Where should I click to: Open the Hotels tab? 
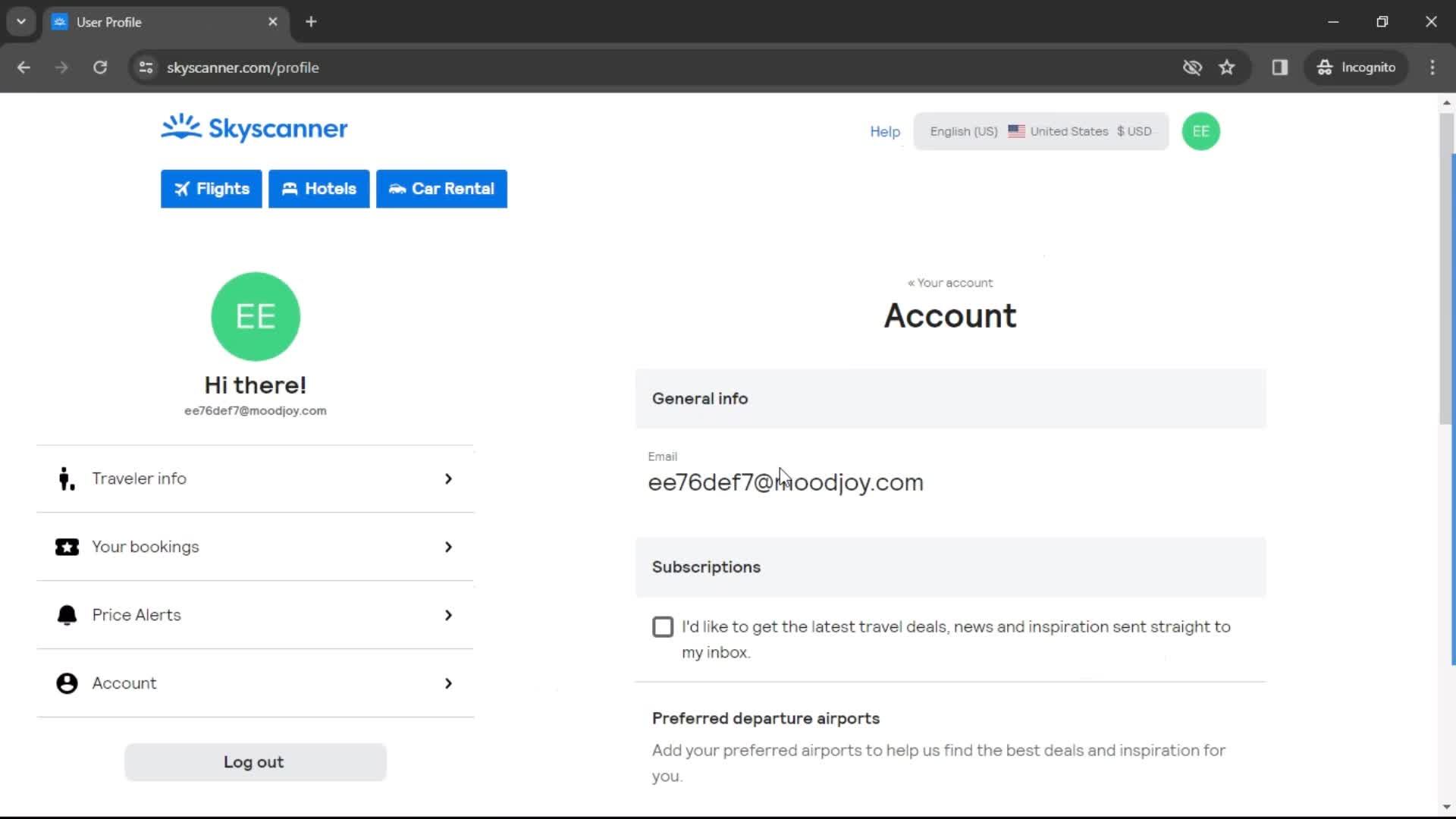pyautogui.click(x=318, y=189)
